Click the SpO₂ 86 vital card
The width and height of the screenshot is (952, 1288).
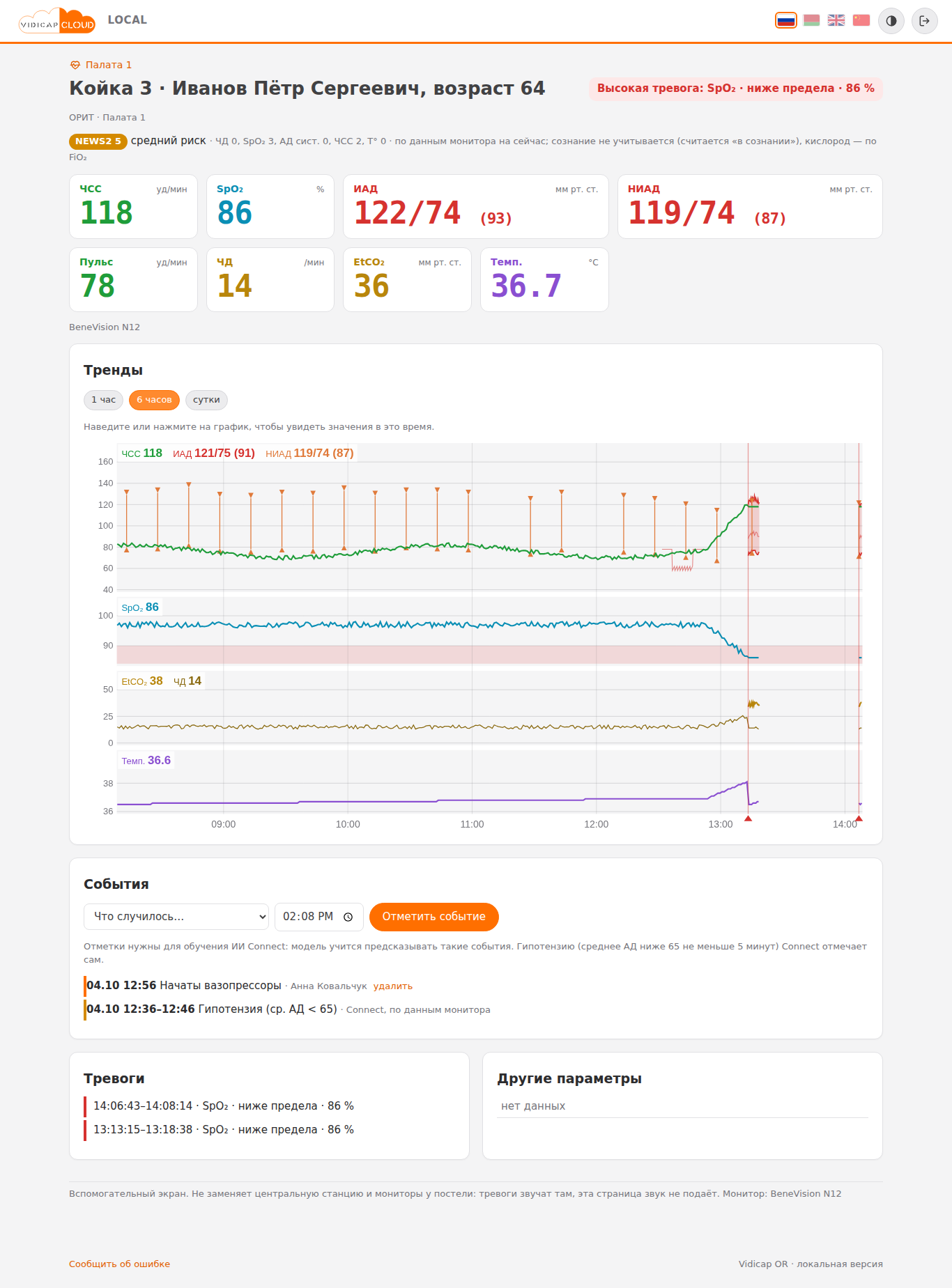coord(270,206)
